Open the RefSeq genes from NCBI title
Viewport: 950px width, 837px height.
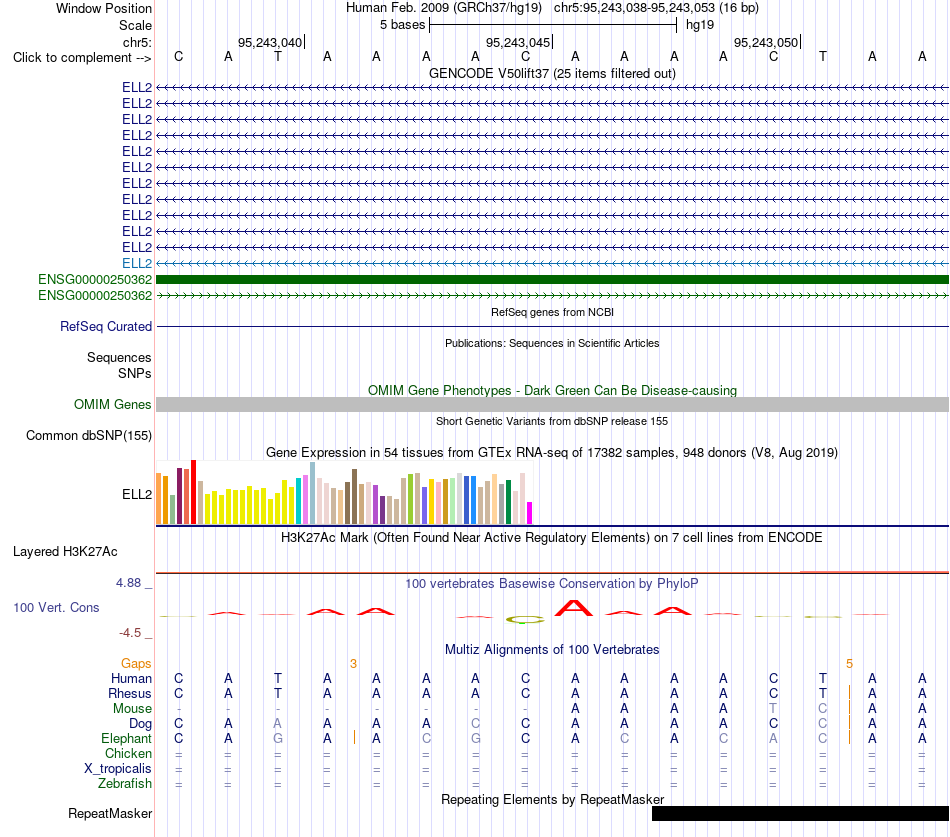552,312
